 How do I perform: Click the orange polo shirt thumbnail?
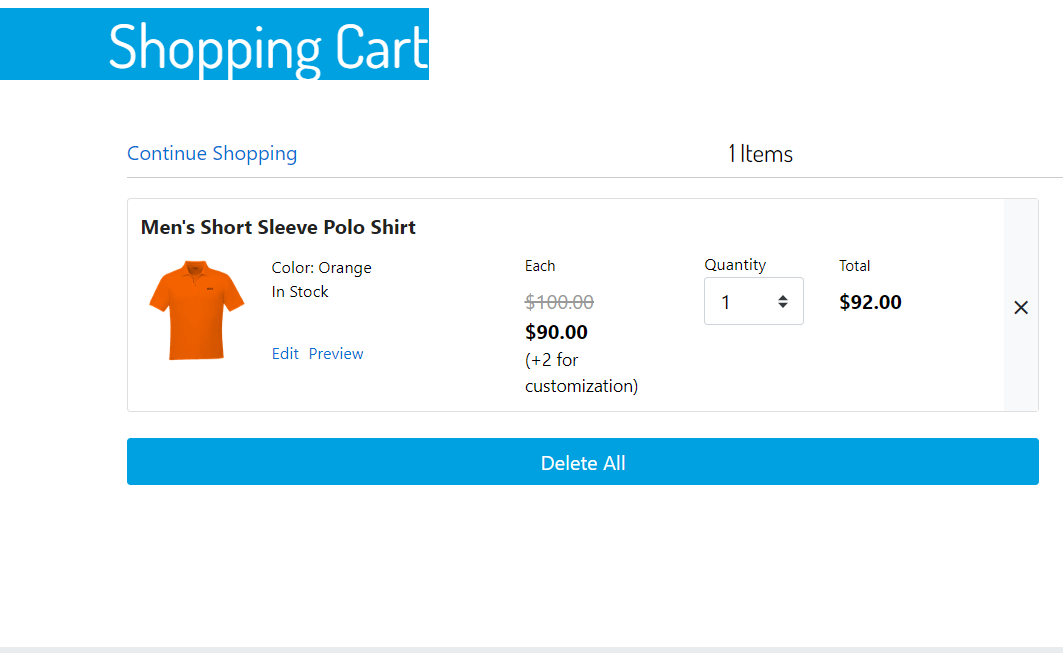point(197,310)
